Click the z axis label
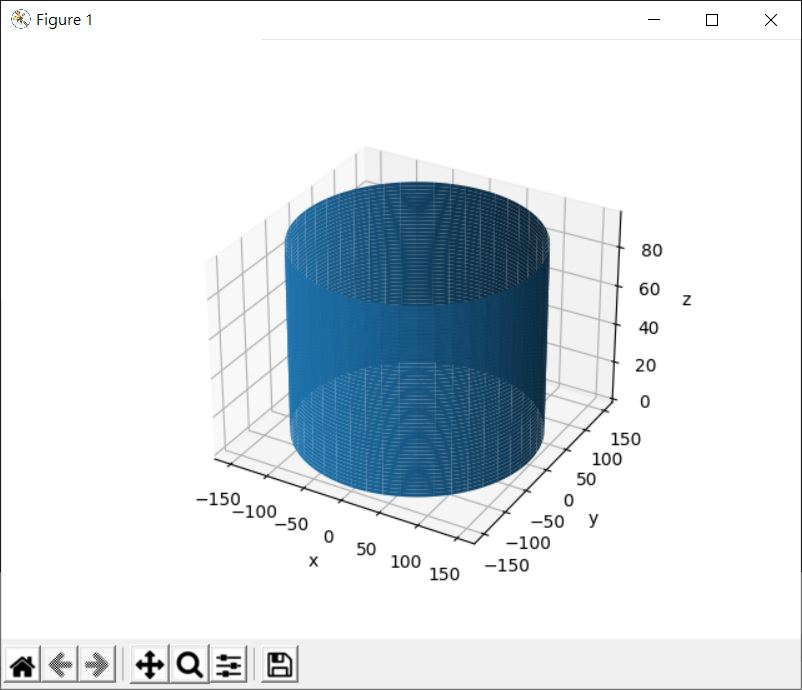 point(686,299)
